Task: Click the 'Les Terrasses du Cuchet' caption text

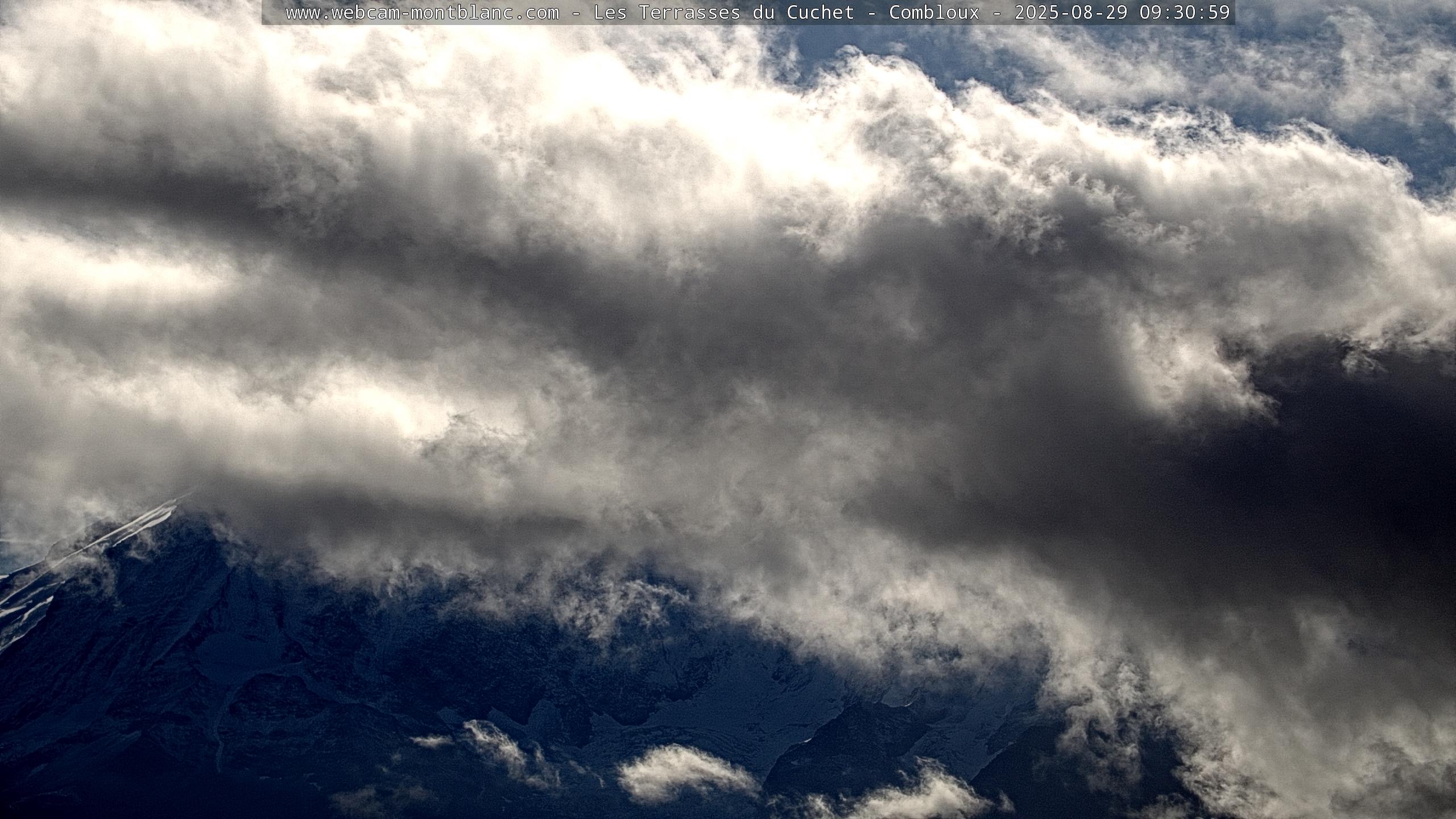Action: [724, 13]
